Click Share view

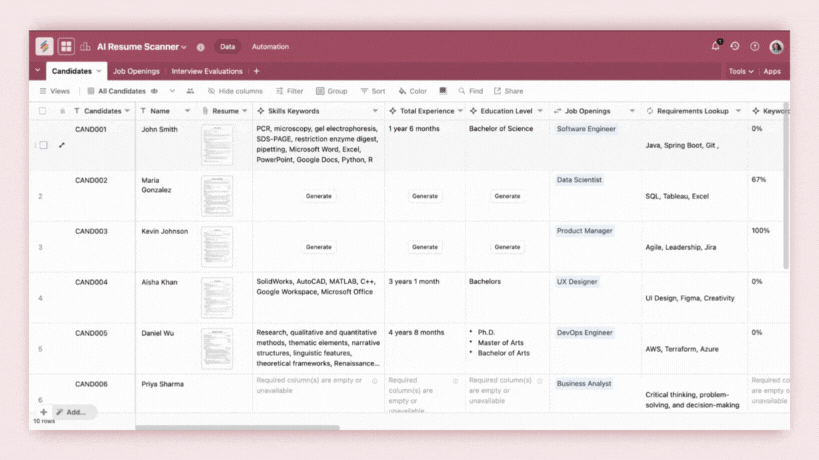[509, 91]
